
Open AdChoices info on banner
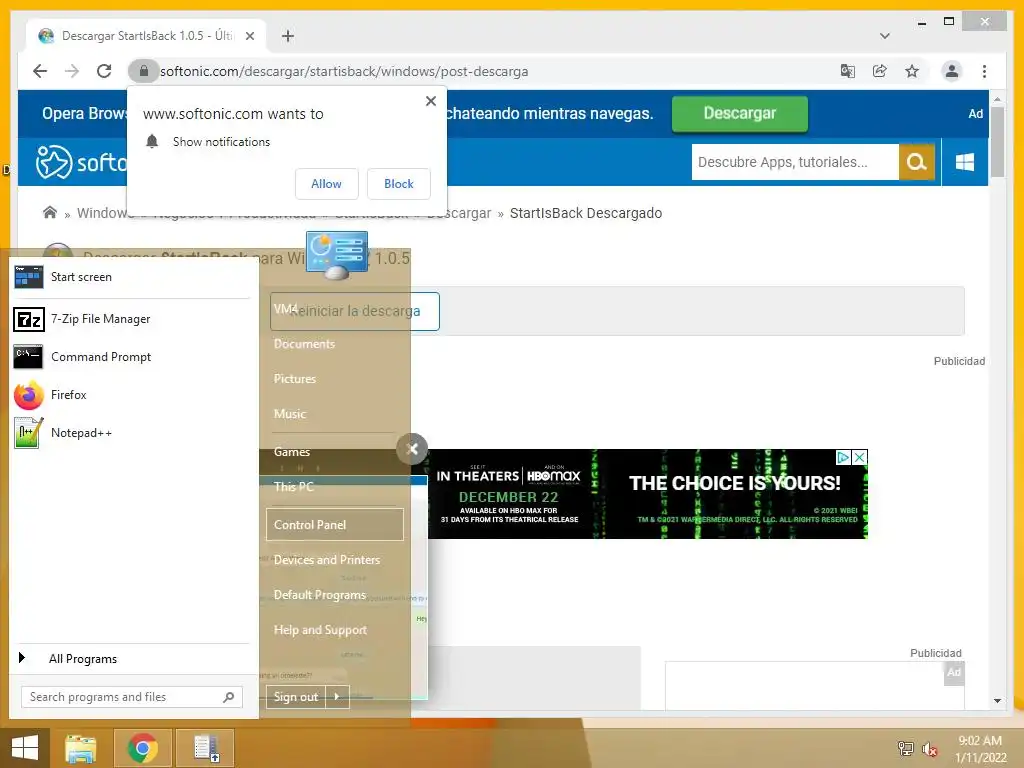[x=844, y=457]
